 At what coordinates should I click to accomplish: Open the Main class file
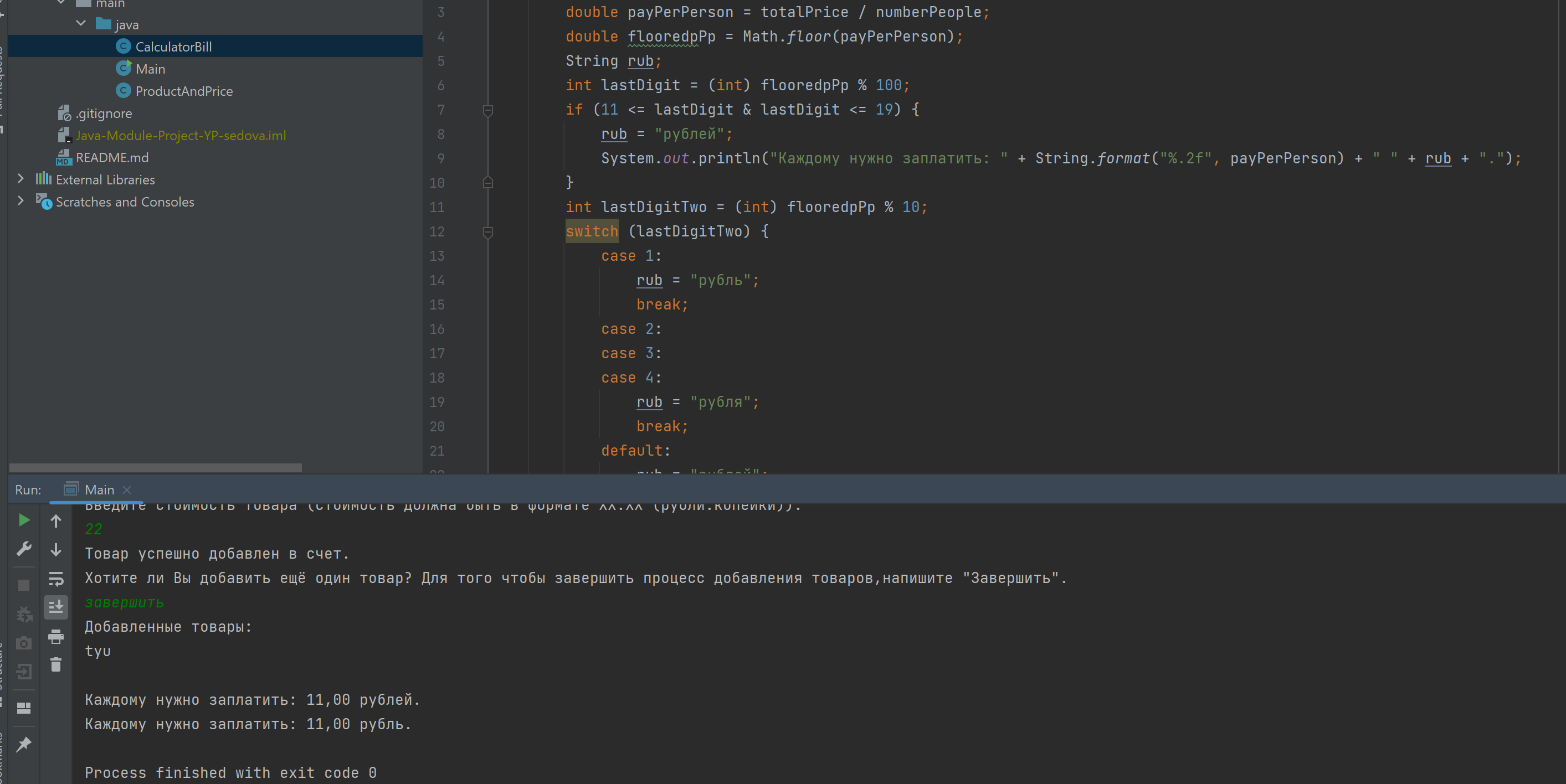[x=150, y=69]
